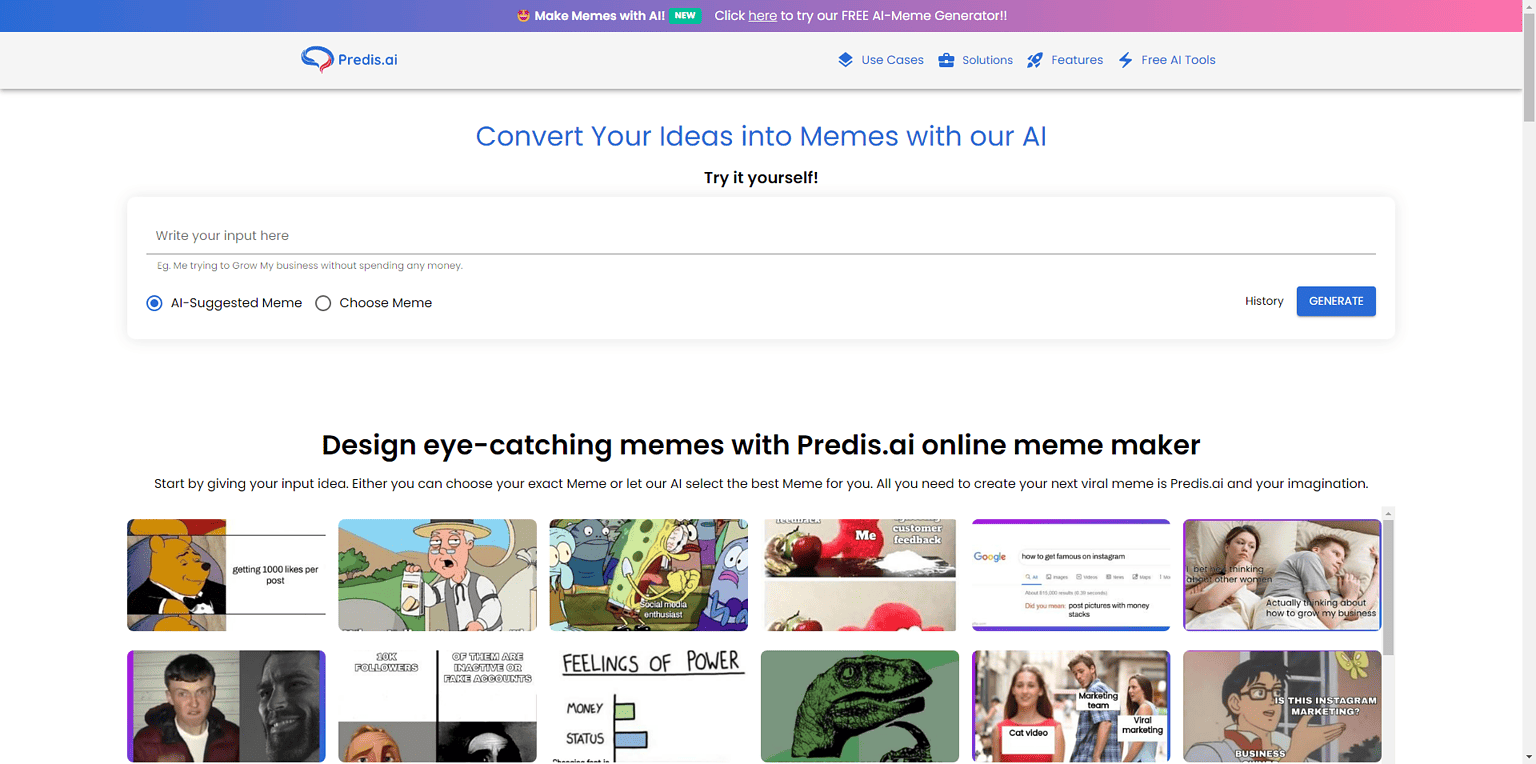Image resolution: width=1536 pixels, height=764 pixels.
Task: Click the Predis.ai logo icon
Action: click(316, 60)
